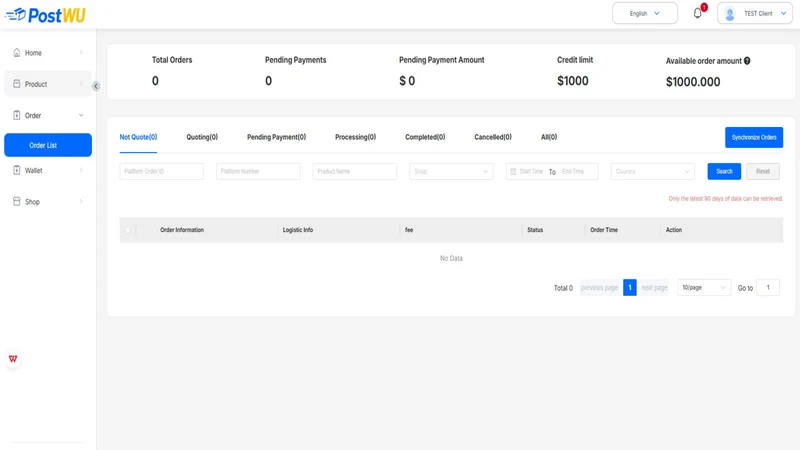Screen dimensions: 800x450
Task: Open the English language dropdown
Action: (645, 13)
